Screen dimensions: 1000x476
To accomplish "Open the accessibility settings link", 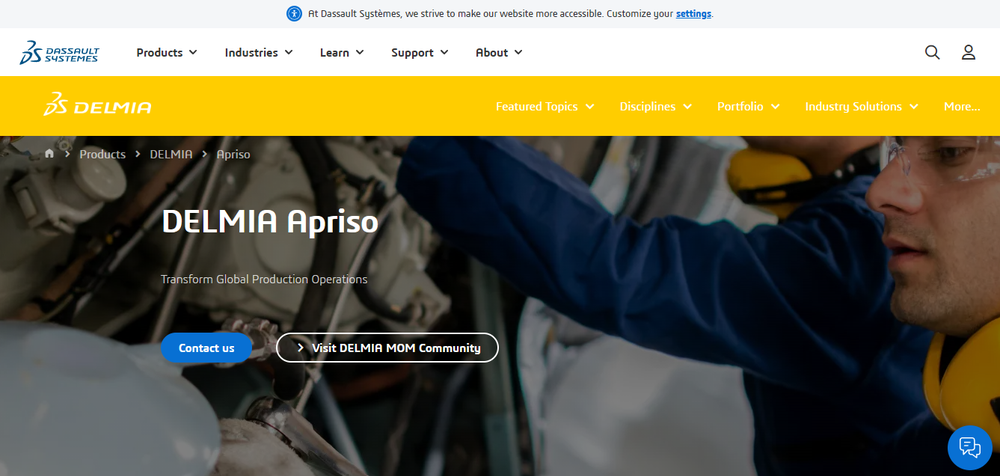I will click(693, 14).
